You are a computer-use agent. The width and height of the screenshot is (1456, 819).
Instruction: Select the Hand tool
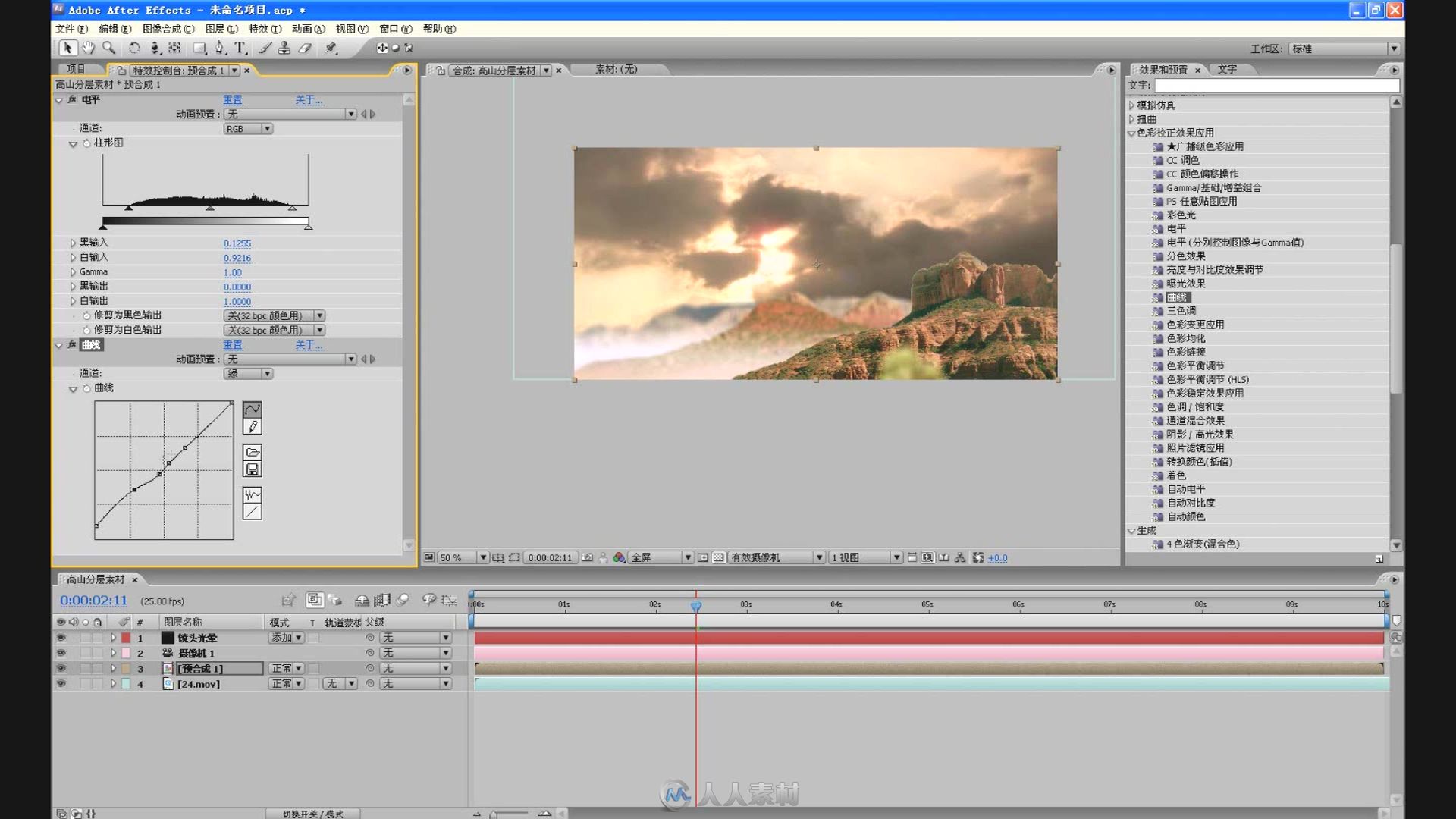tap(89, 48)
